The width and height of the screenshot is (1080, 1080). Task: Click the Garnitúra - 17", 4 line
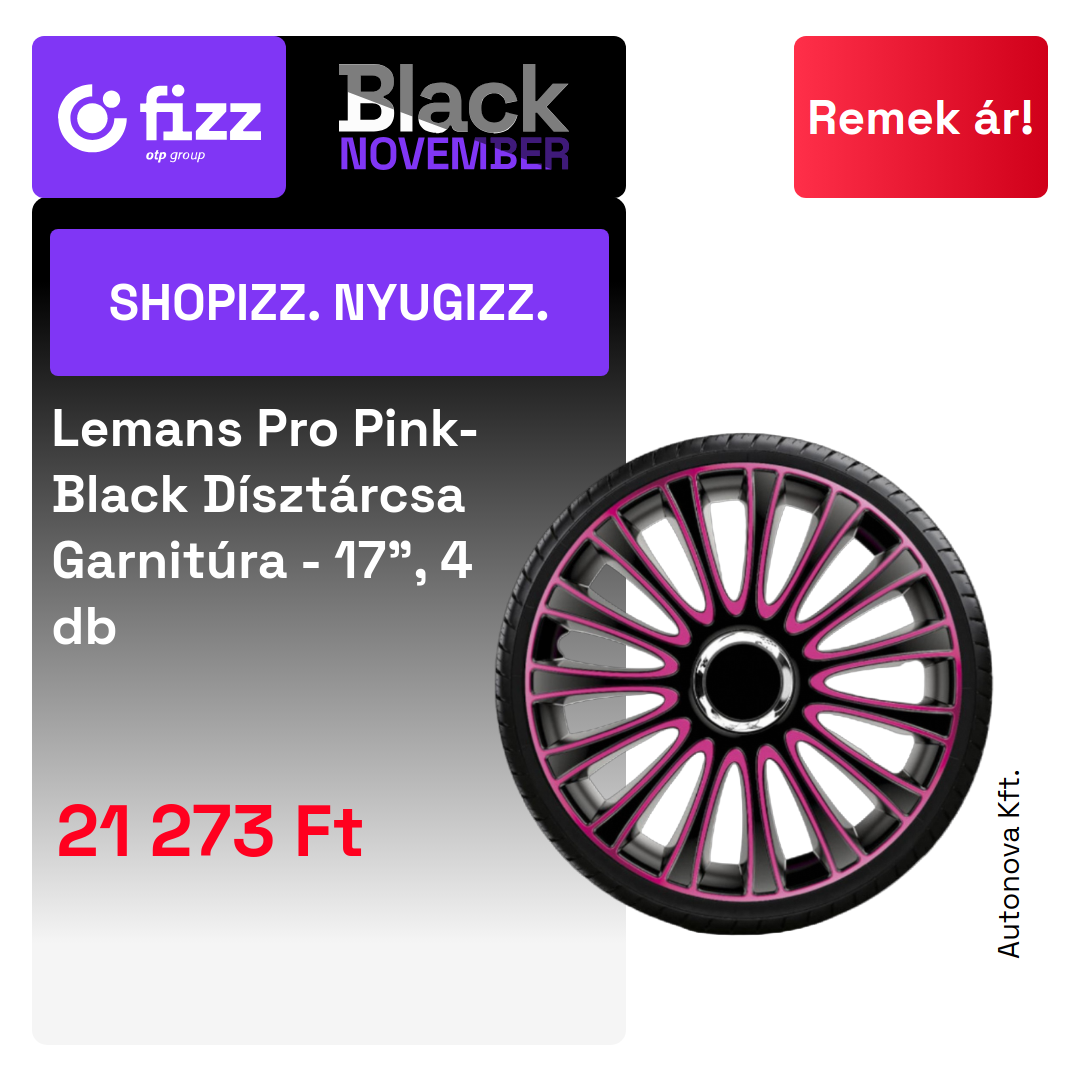(262, 561)
